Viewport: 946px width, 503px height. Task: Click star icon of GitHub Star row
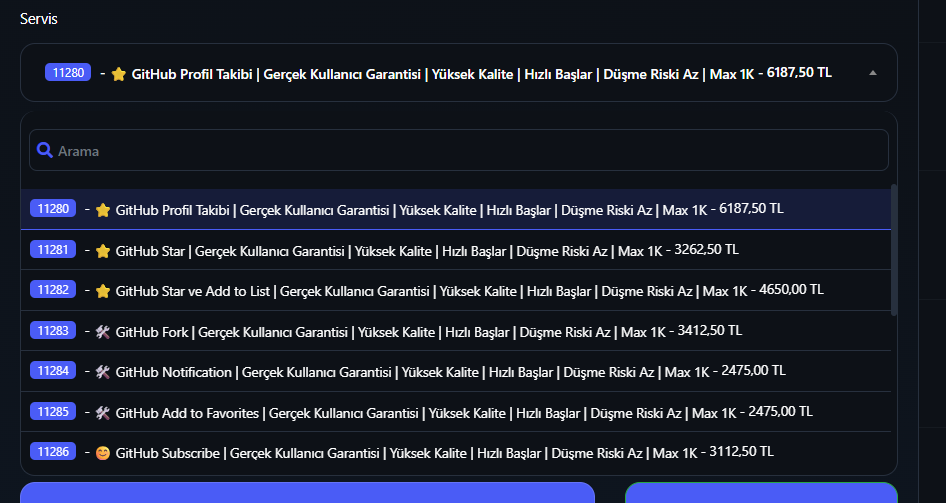click(103, 250)
